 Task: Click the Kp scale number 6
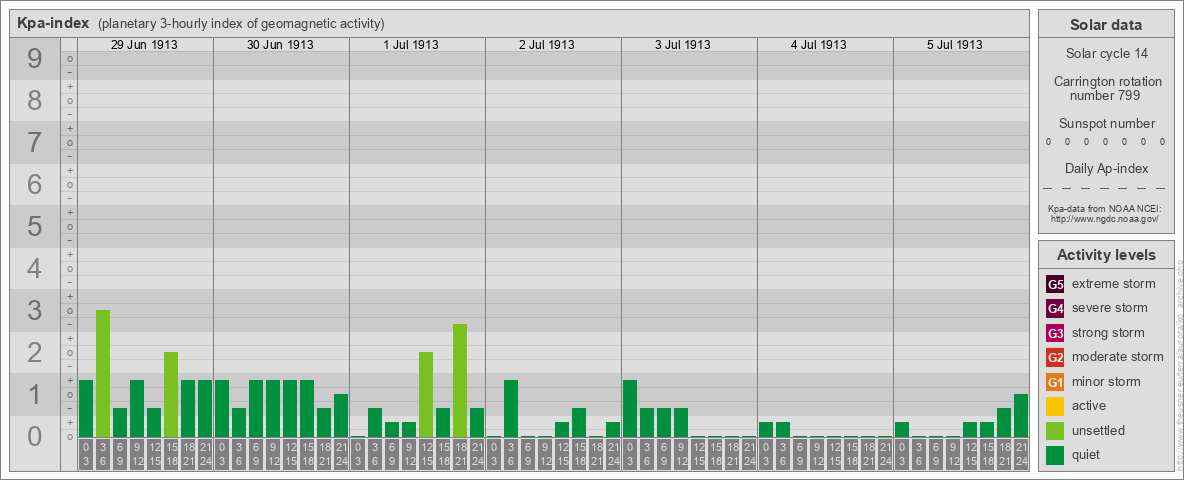click(x=35, y=184)
